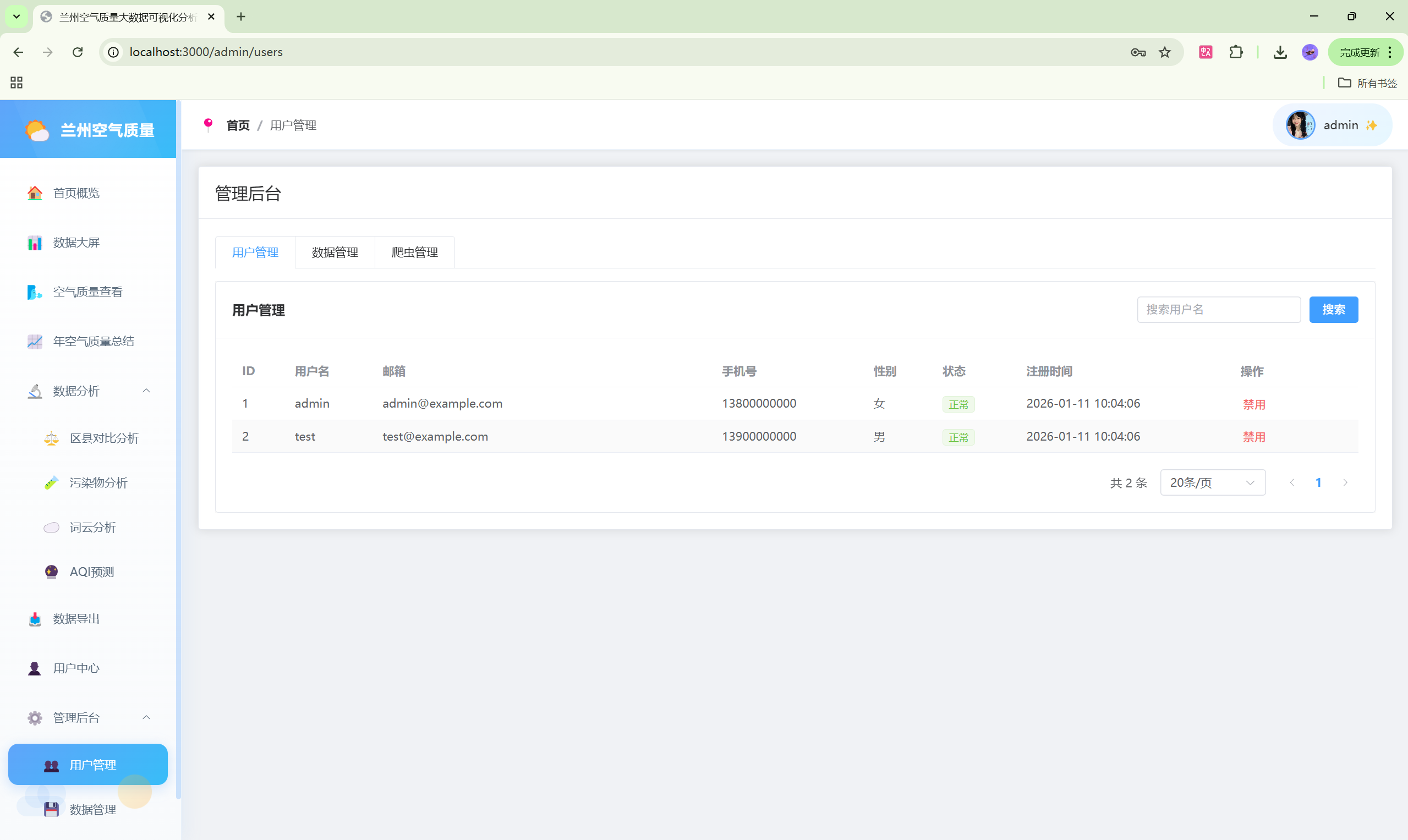Disable the admin user via 禁用
The width and height of the screenshot is (1408, 840).
pyautogui.click(x=1253, y=404)
